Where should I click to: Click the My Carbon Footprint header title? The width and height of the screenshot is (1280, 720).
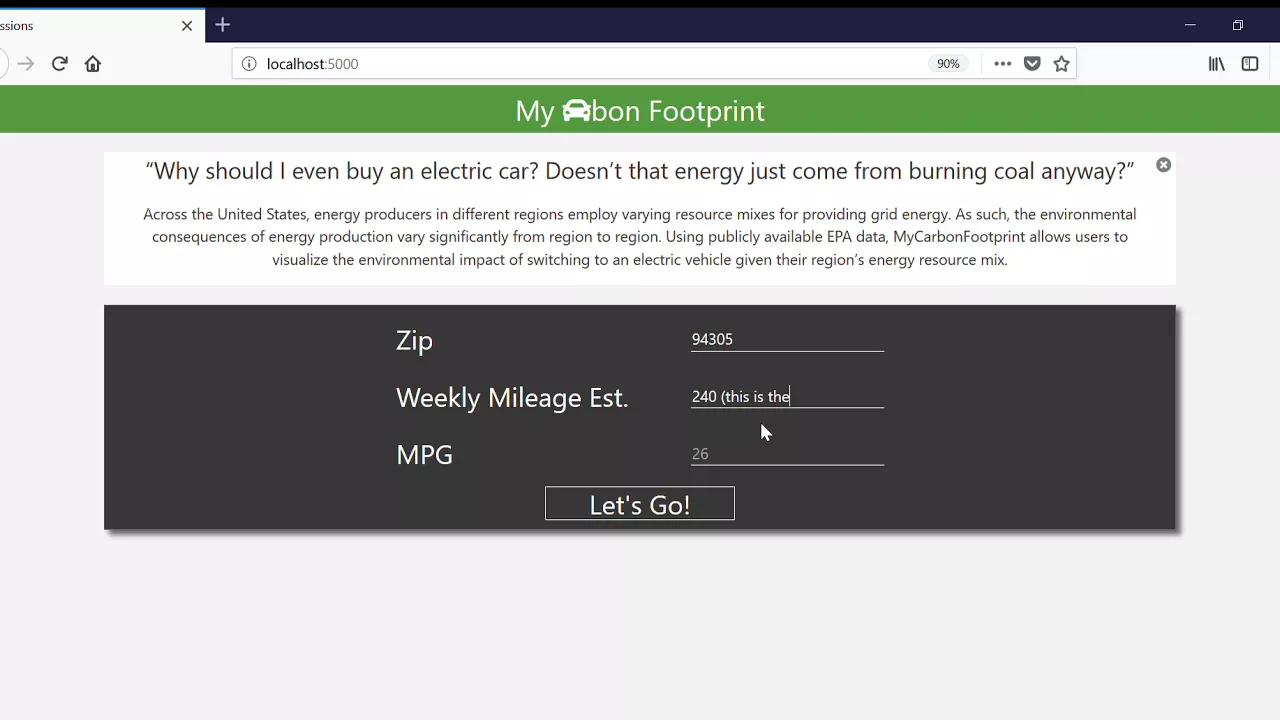[640, 111]
